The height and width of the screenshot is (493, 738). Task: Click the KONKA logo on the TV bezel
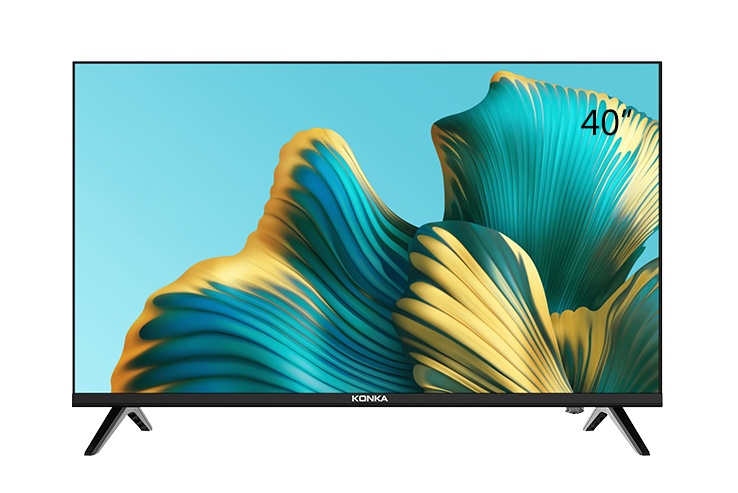point(369,399)
